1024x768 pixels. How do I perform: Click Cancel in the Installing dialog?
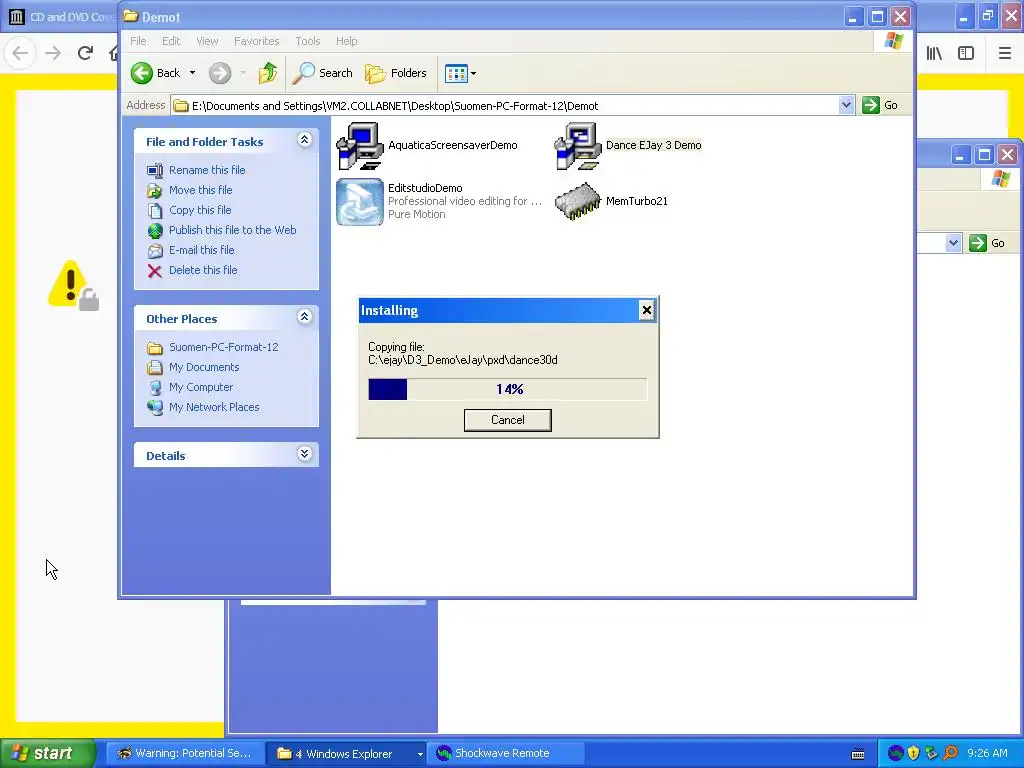click(507, 420)
